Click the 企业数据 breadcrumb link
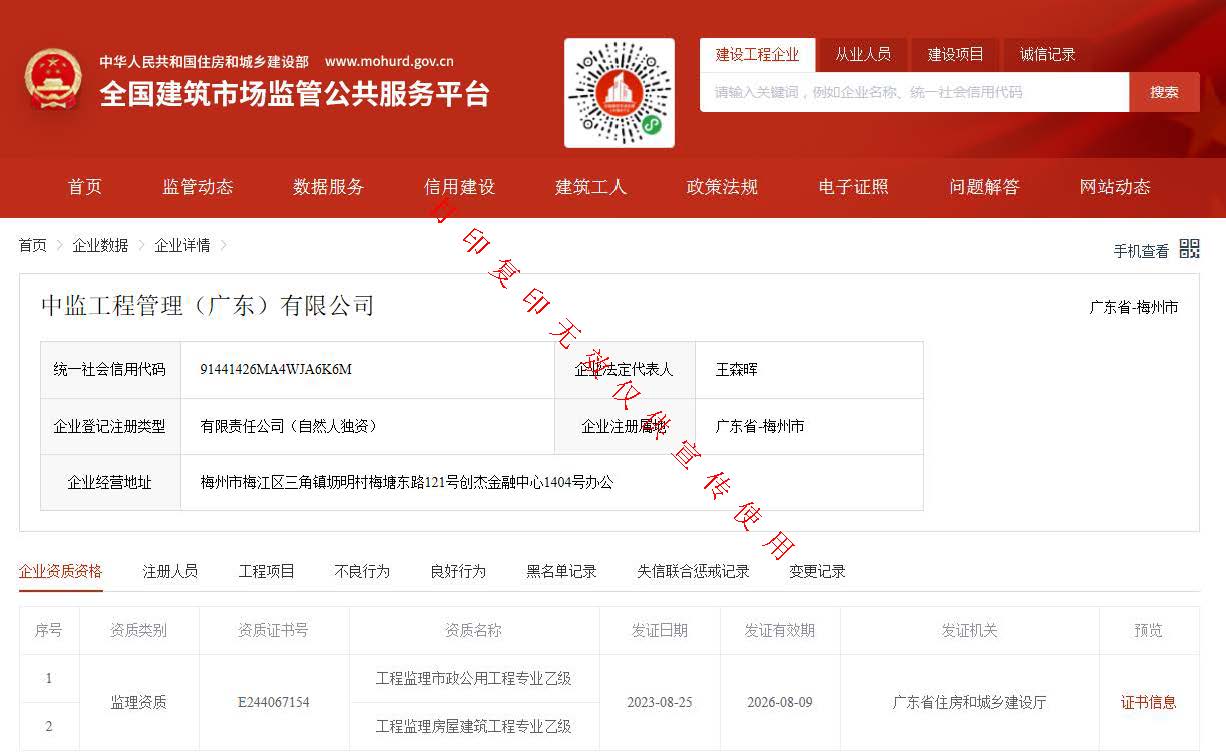This screenshot has height=754, width=1226. tap(100, 245)
